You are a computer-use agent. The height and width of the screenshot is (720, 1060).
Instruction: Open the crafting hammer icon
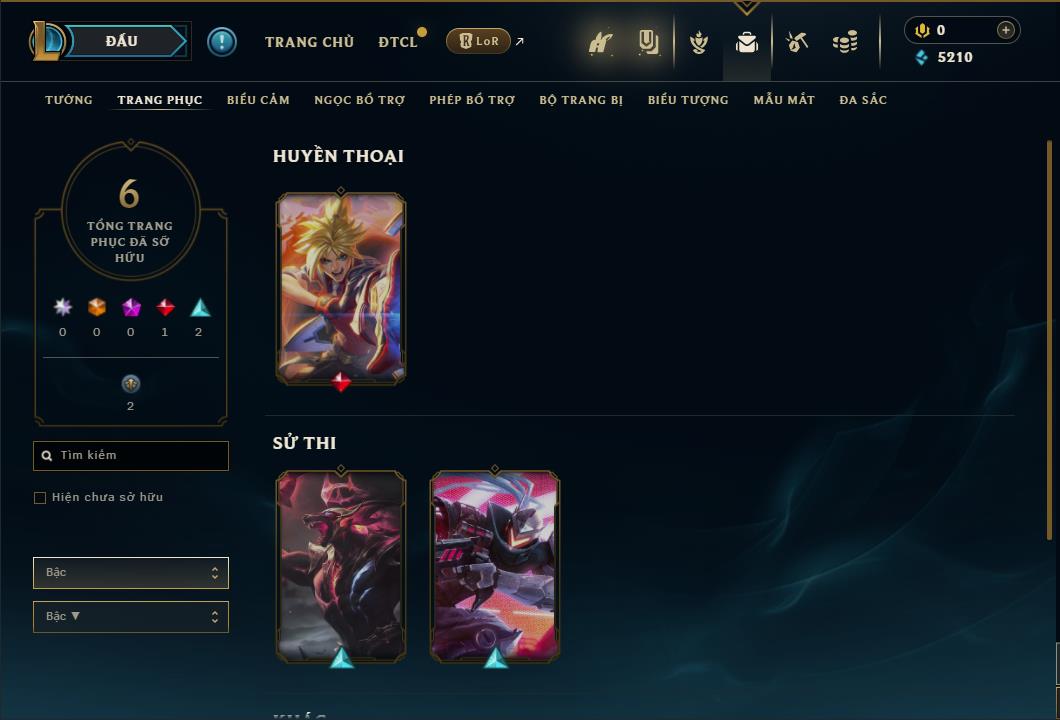pyautogui.click(x=796, y=43)
